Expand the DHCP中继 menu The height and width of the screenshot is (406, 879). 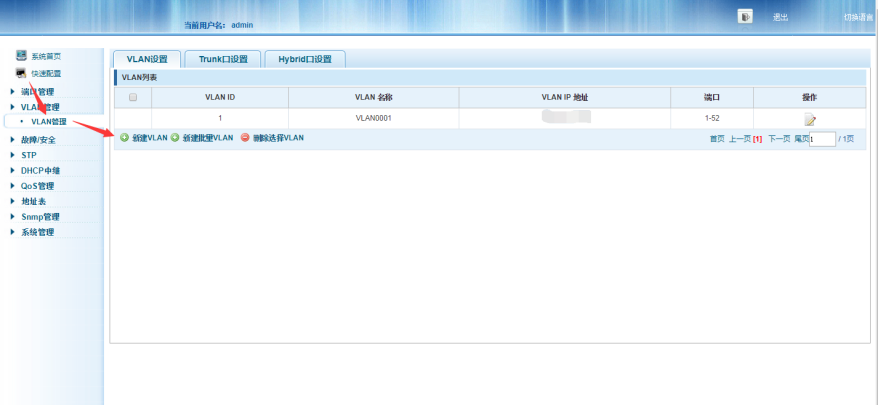pyautogui.click(x=40, y=170)
